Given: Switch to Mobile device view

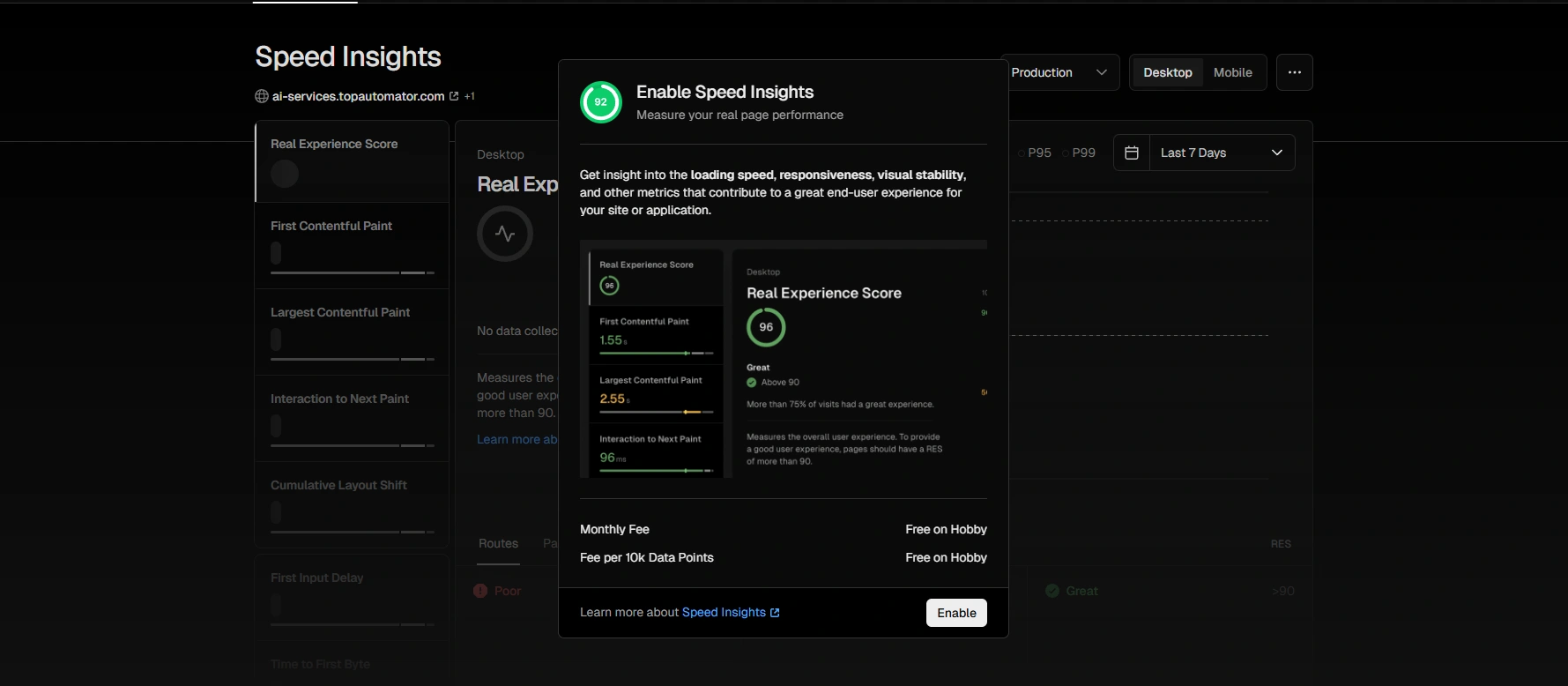Looking at the screenshot, I should click(1232, 72).
